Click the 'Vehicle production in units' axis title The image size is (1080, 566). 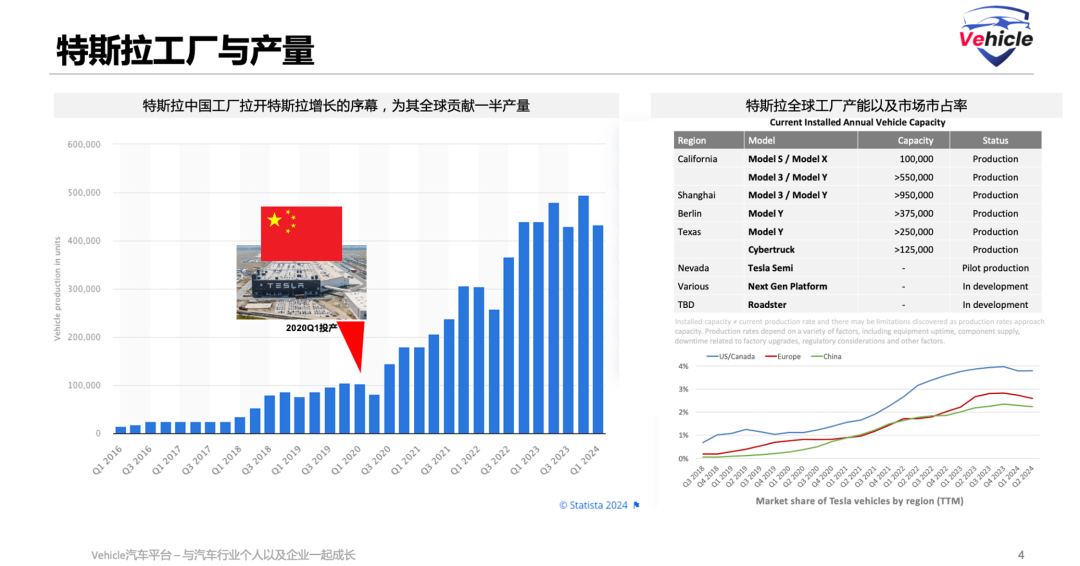click(57, 289)
